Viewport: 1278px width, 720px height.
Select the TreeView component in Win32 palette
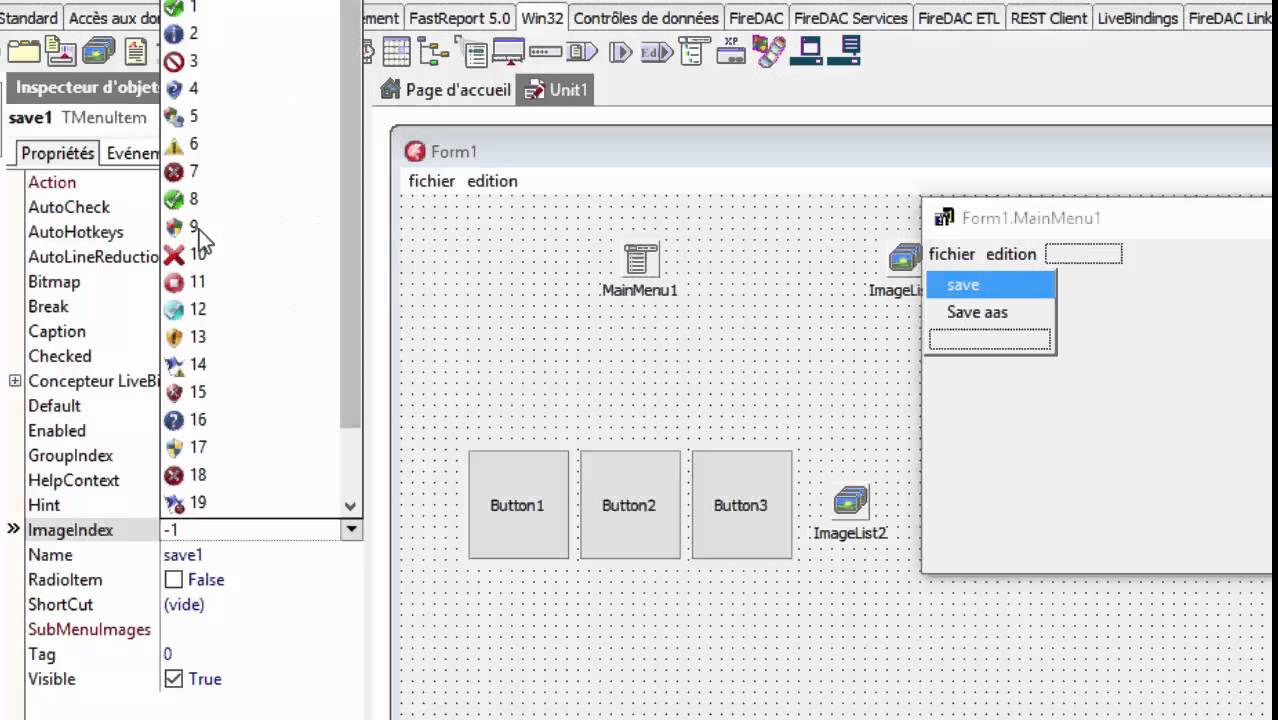click(433, 50)
